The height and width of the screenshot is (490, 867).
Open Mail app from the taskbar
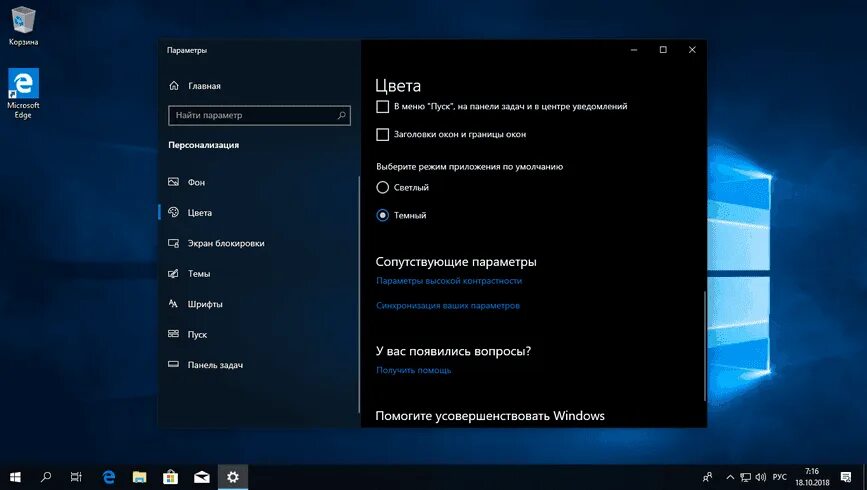[x=202, y=477]
